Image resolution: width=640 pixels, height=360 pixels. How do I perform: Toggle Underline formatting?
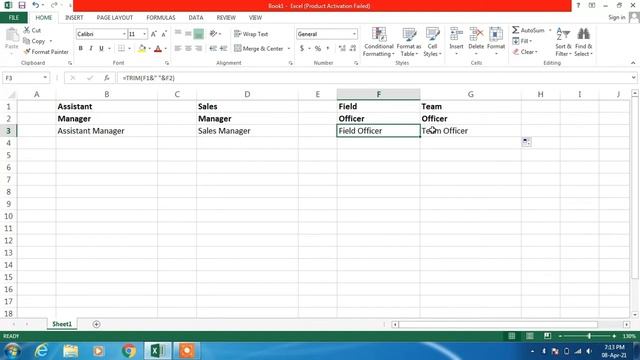[101, 49]
